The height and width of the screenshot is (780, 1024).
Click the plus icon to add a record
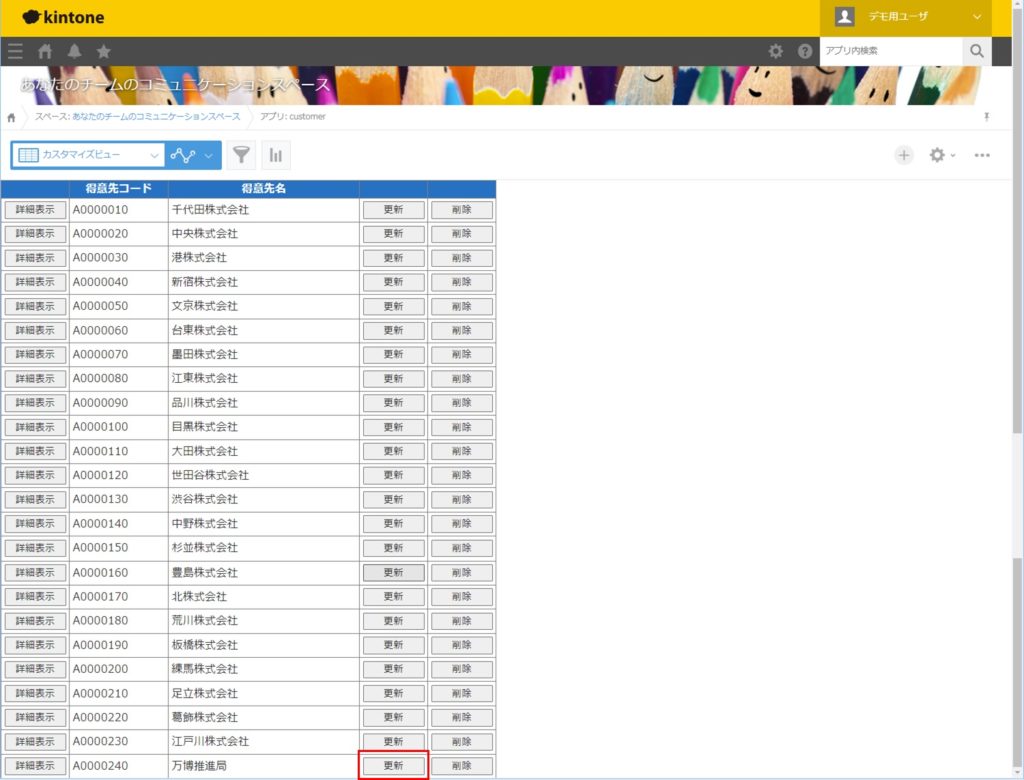point(903,155)
